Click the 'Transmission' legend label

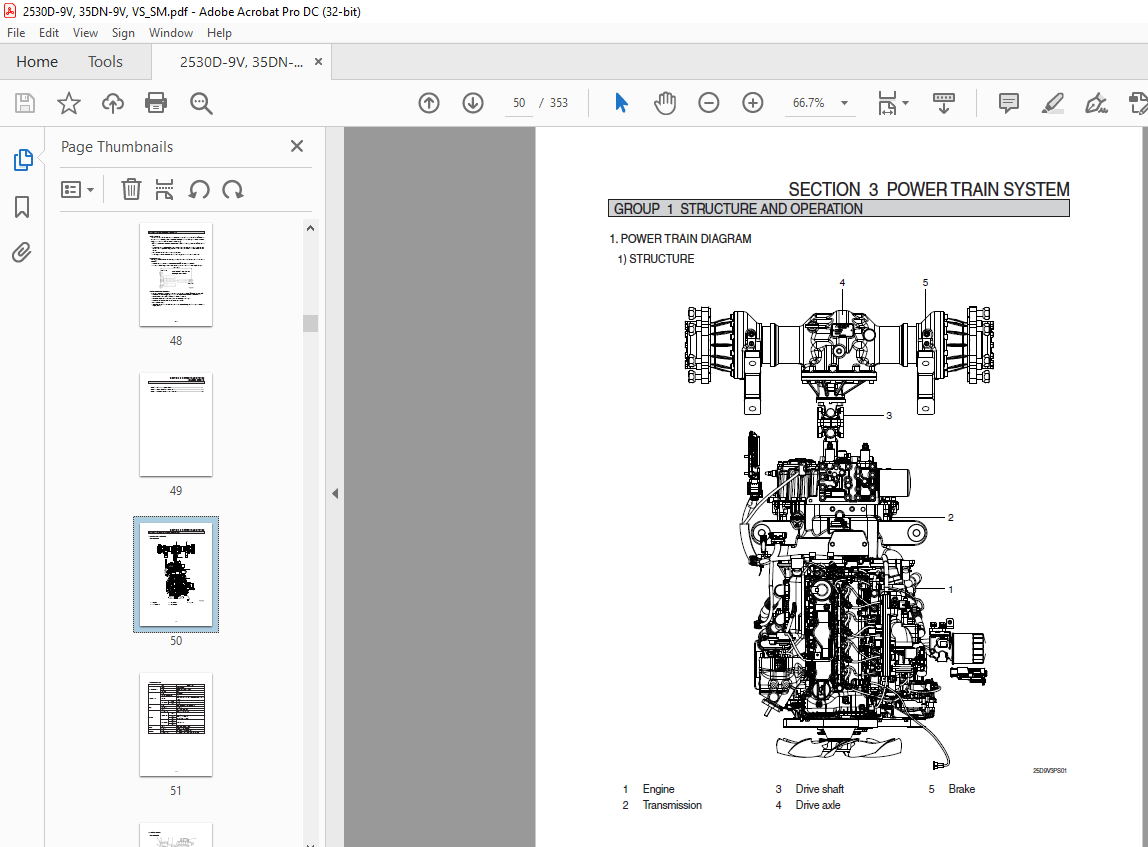coord(672,805)
